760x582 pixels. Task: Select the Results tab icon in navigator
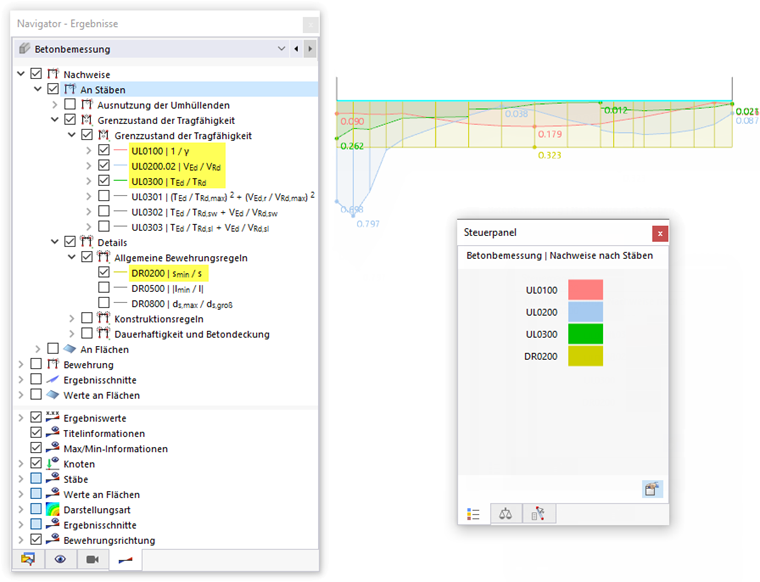[126, 560]
